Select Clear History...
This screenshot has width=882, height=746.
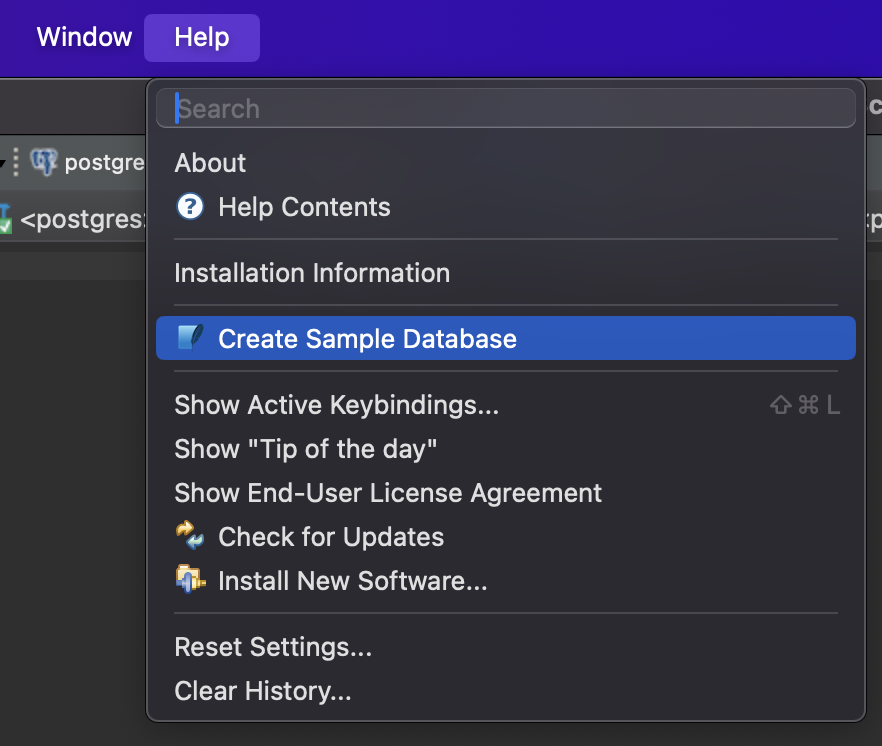pyautogui.click(x=506, y=691)
